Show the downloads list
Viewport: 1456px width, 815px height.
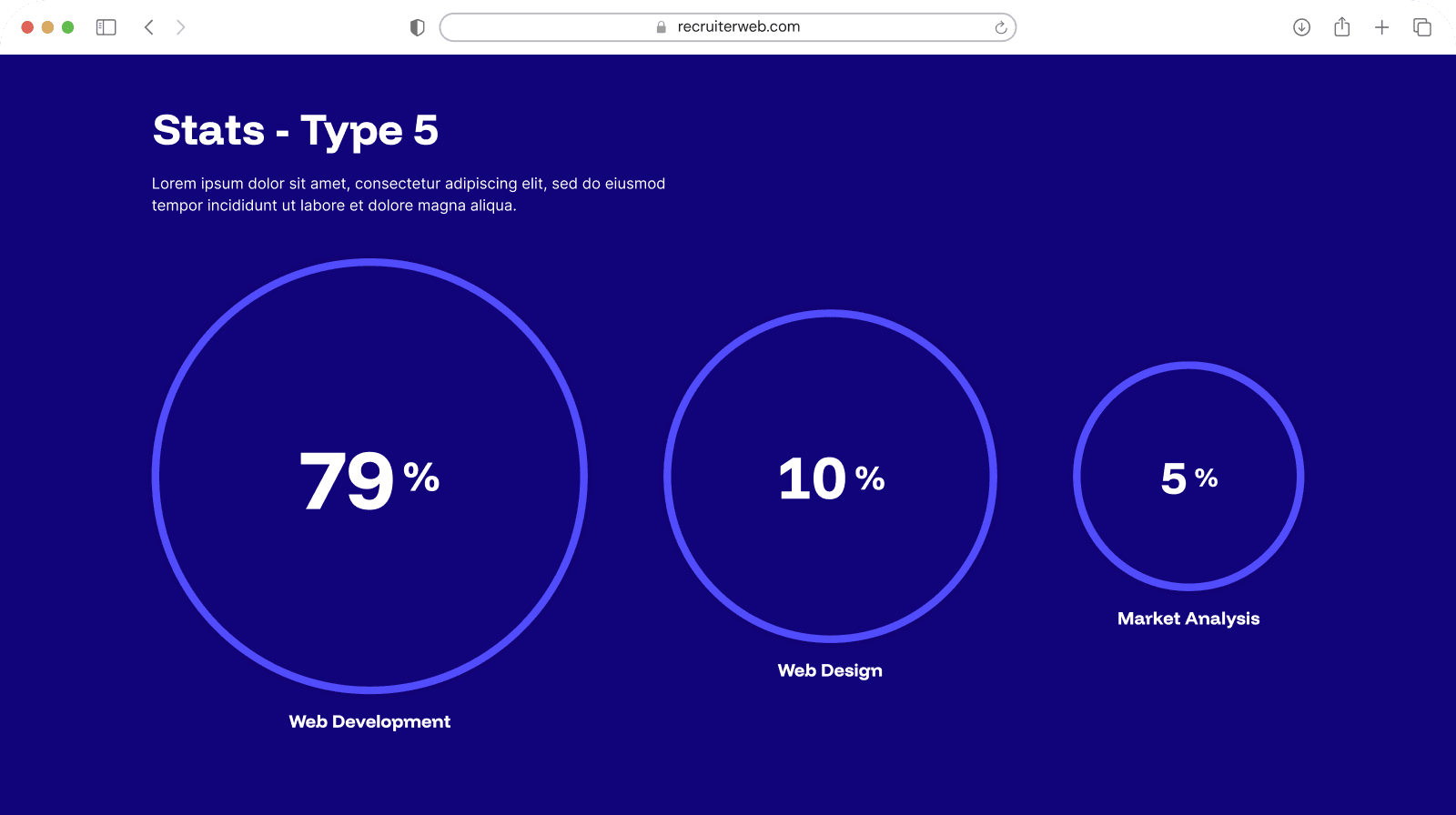[1301, 27]
